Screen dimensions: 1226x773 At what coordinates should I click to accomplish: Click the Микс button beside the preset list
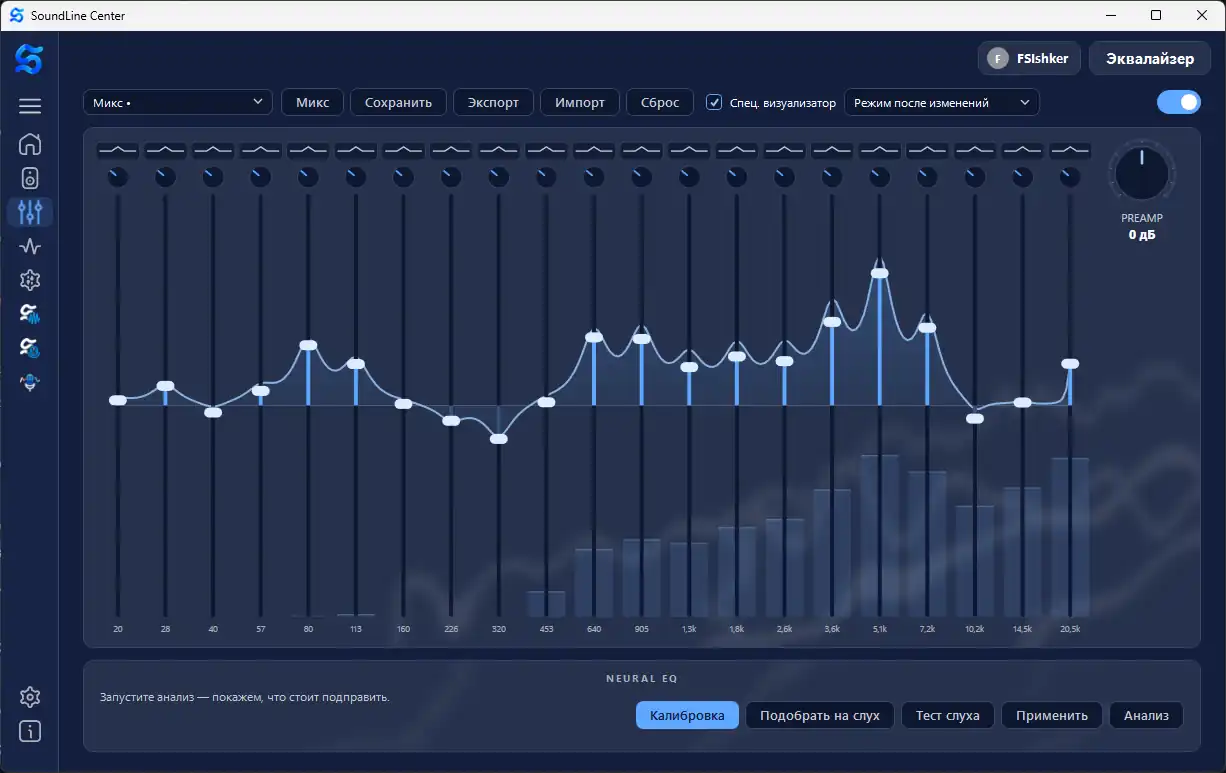pyautogui.click(x=313, y=102)
